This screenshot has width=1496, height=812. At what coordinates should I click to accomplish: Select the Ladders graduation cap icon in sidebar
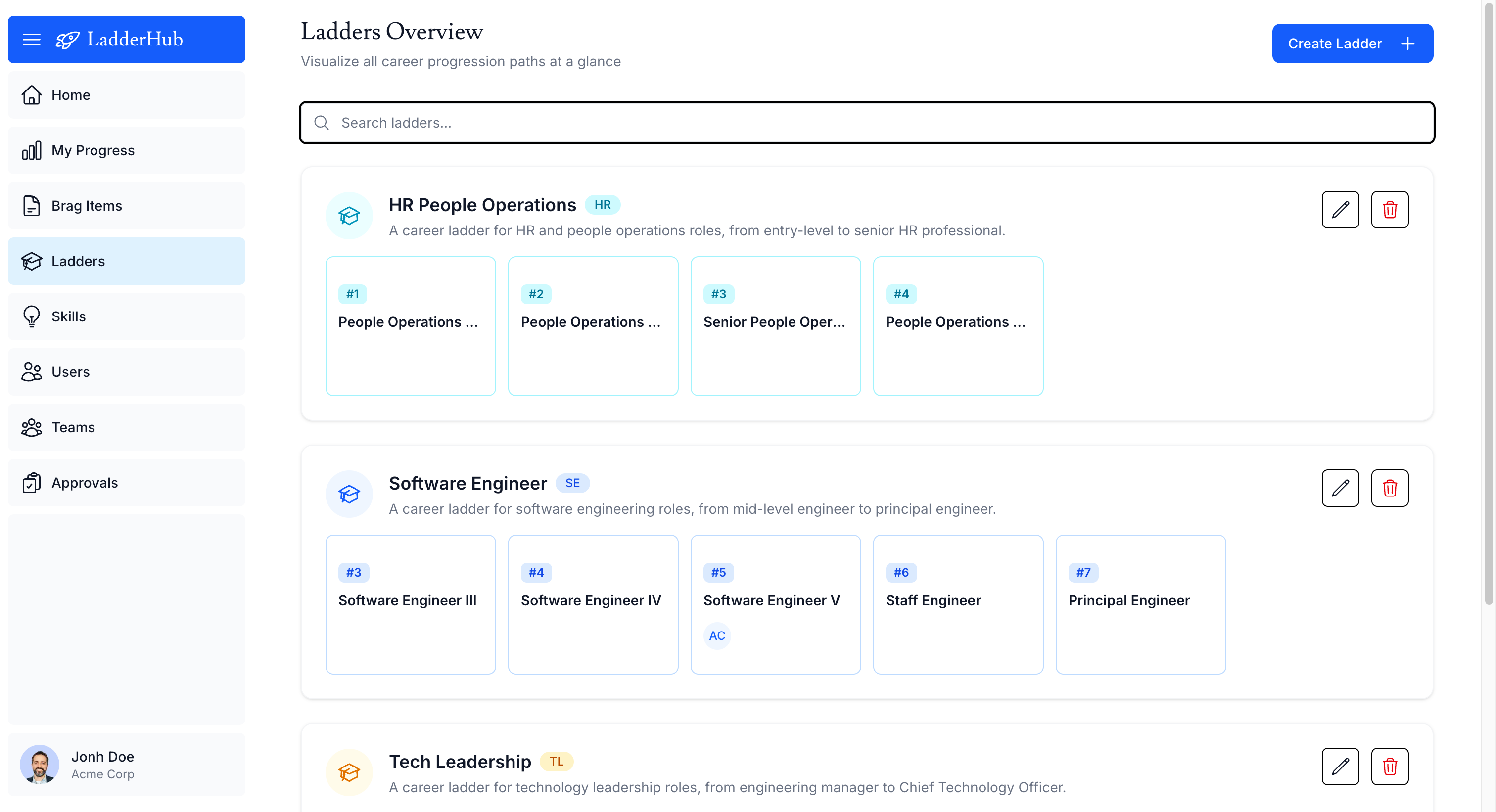coord(31,261)
